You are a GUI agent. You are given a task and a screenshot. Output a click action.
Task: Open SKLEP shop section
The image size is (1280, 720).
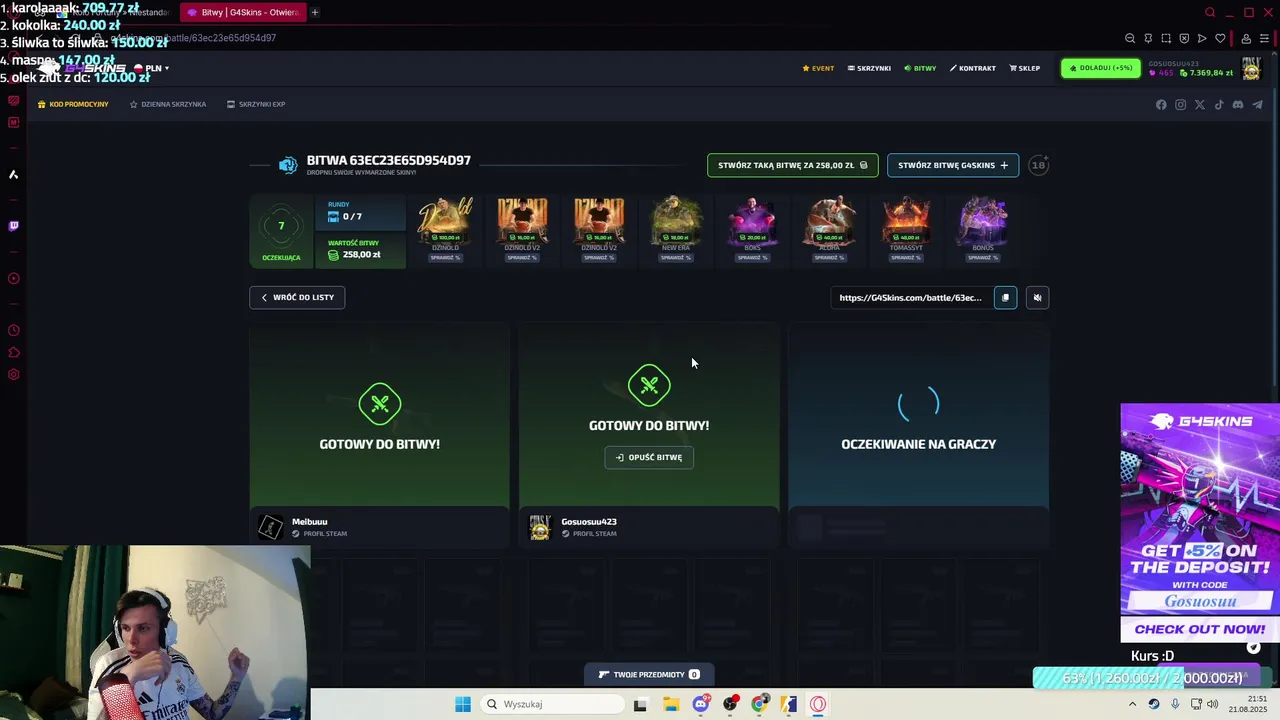point(1025,68)
